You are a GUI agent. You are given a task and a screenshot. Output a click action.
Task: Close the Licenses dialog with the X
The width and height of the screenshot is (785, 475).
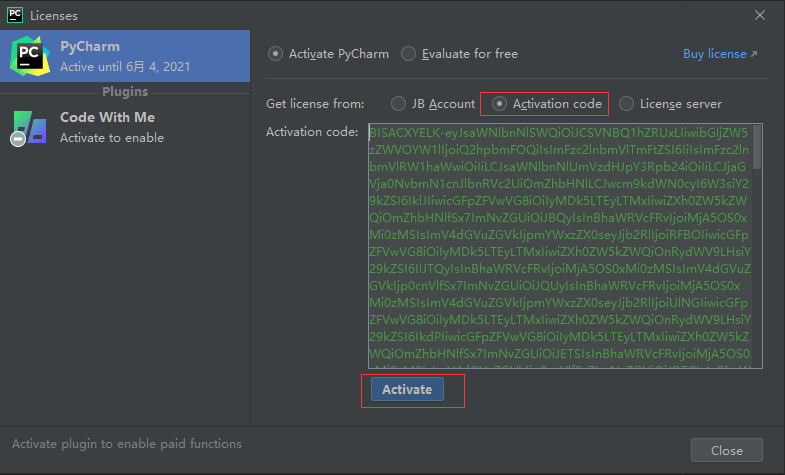[x=759, y=16]
